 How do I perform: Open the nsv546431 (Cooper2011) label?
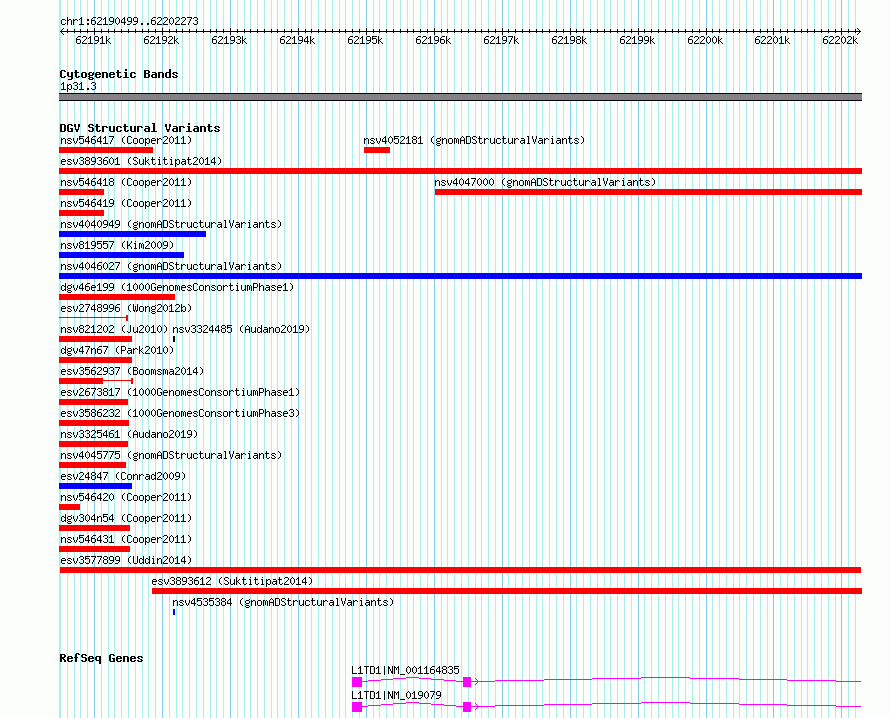(x=126, y=539)
